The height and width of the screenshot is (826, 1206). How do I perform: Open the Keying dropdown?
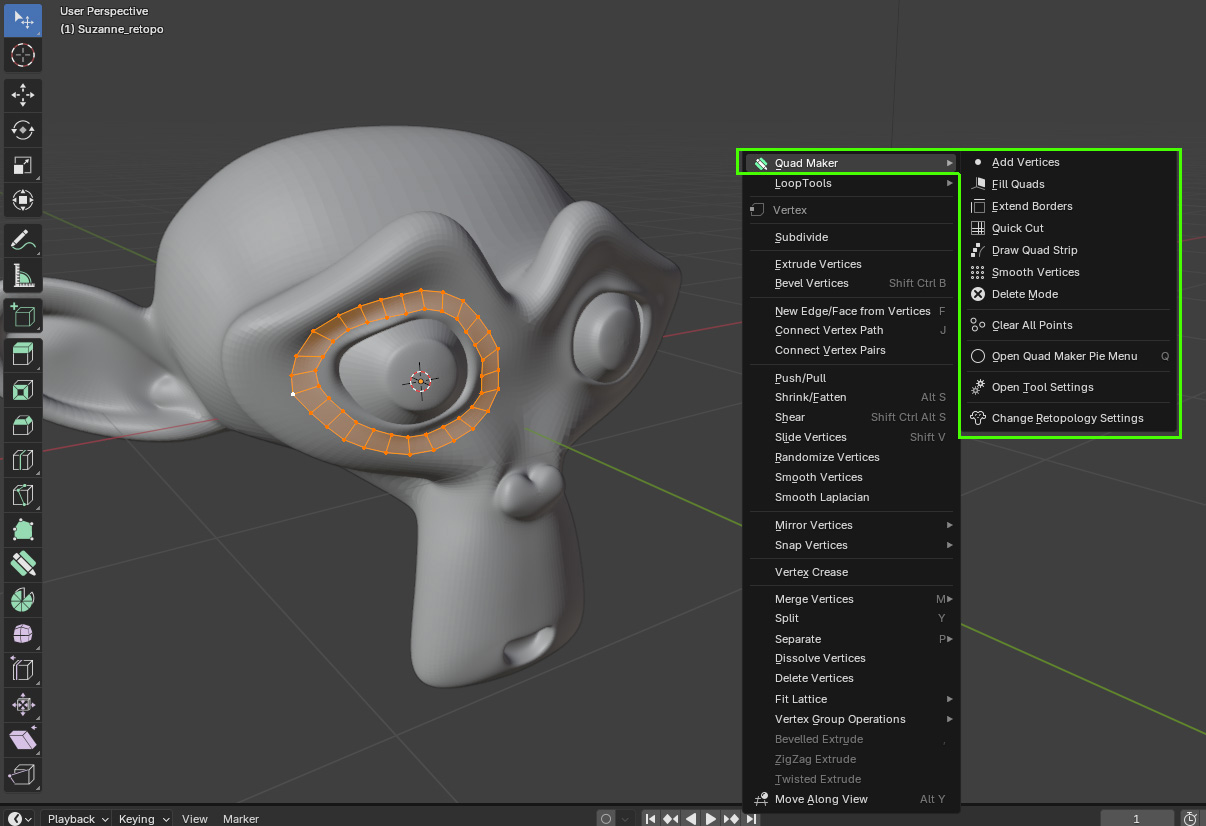click(142, 818)
